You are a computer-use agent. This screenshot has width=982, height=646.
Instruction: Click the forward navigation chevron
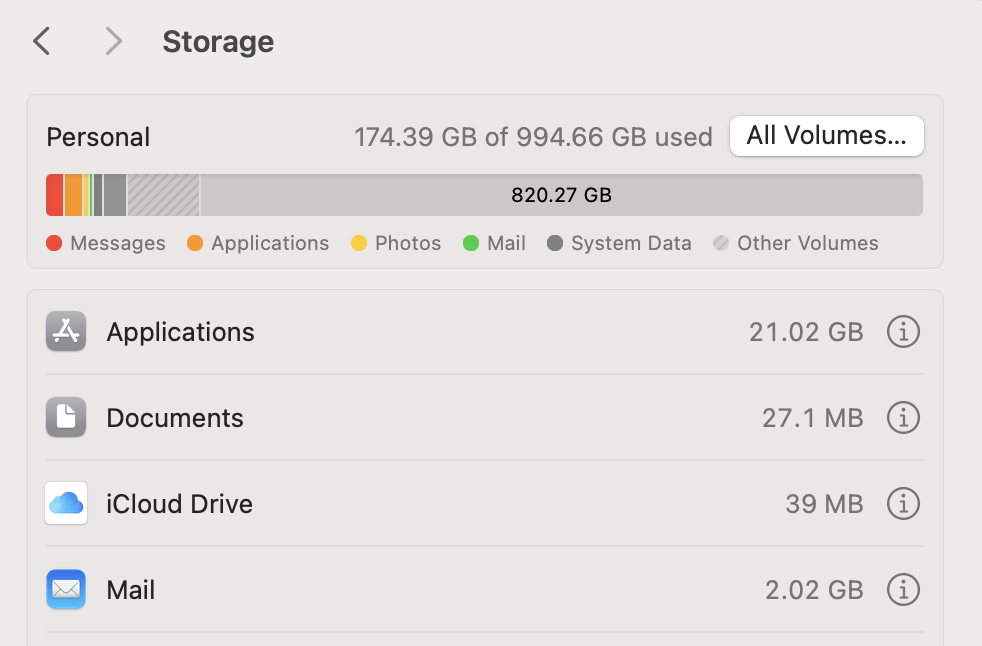113,41
